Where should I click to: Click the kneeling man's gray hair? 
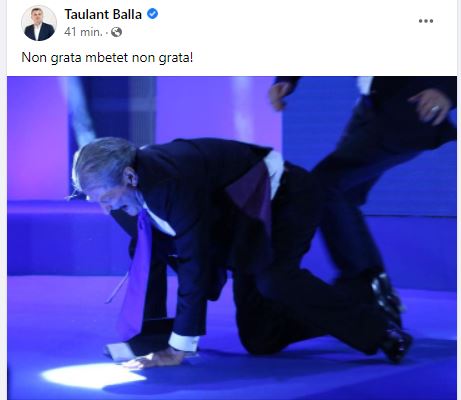coord(102,162)
